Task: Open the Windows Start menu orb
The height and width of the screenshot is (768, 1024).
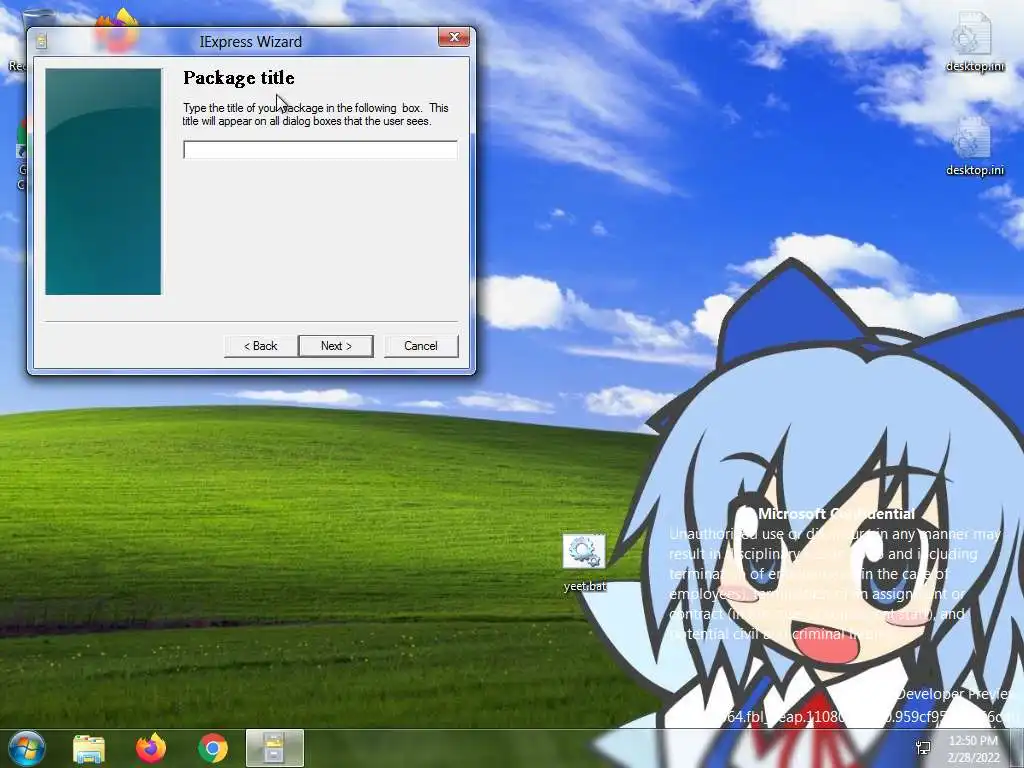Action: pyautogui.click(x=27, y=748)
